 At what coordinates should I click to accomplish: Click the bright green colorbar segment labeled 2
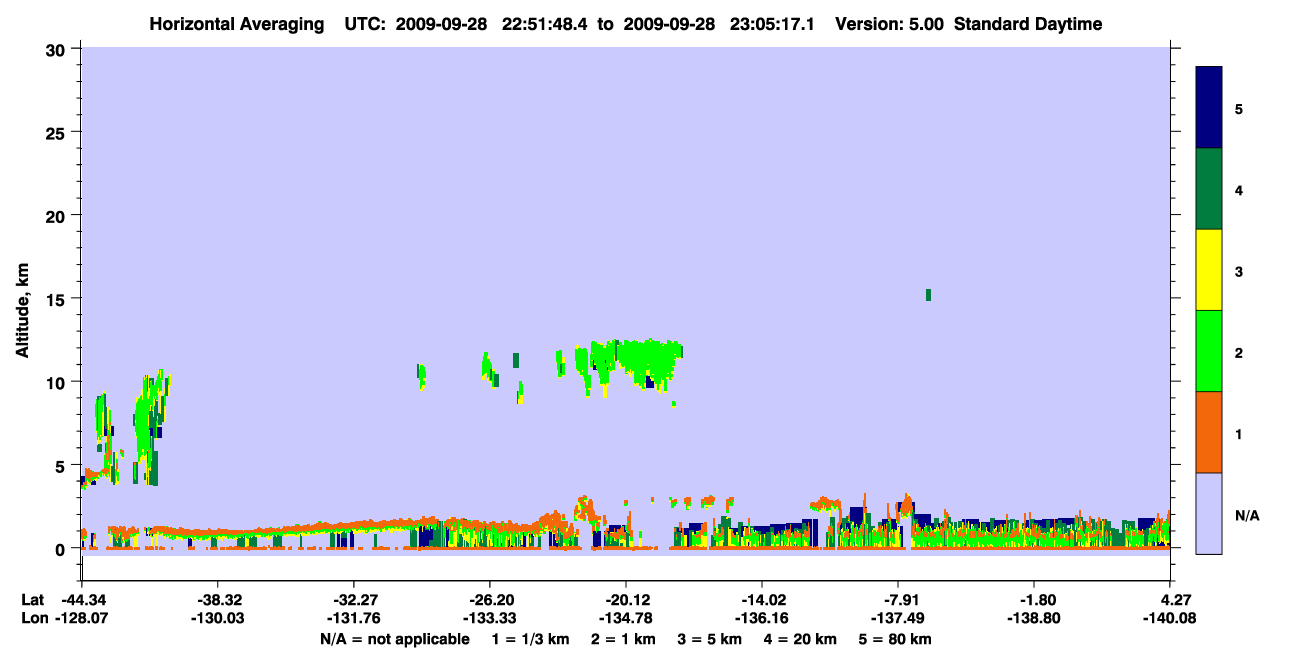pyautogui.click(x=1209, y=351)
